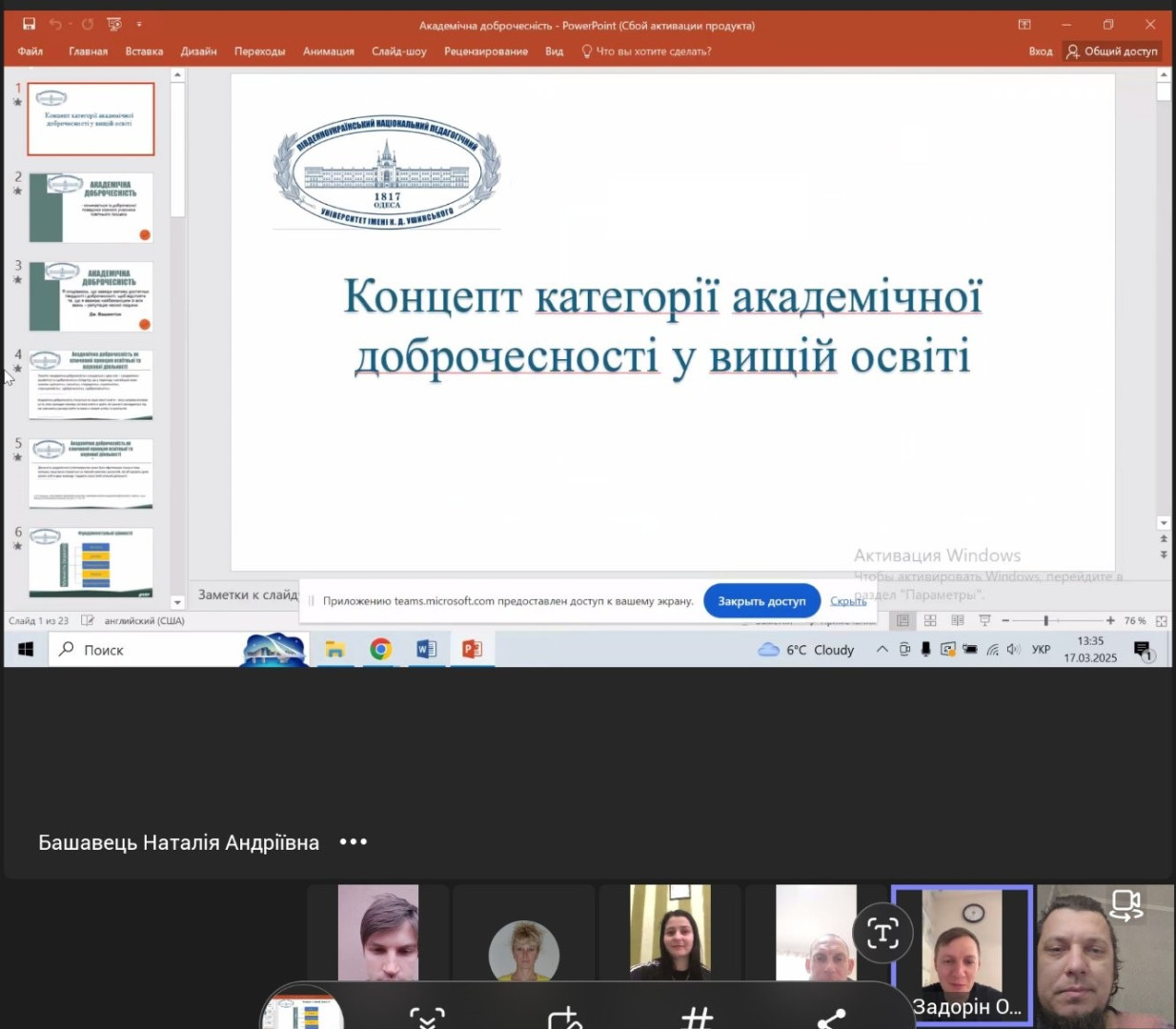Toggle Normal view button in status bar
Viewport: 1176px width, 1029px height.
pos(902,620)
